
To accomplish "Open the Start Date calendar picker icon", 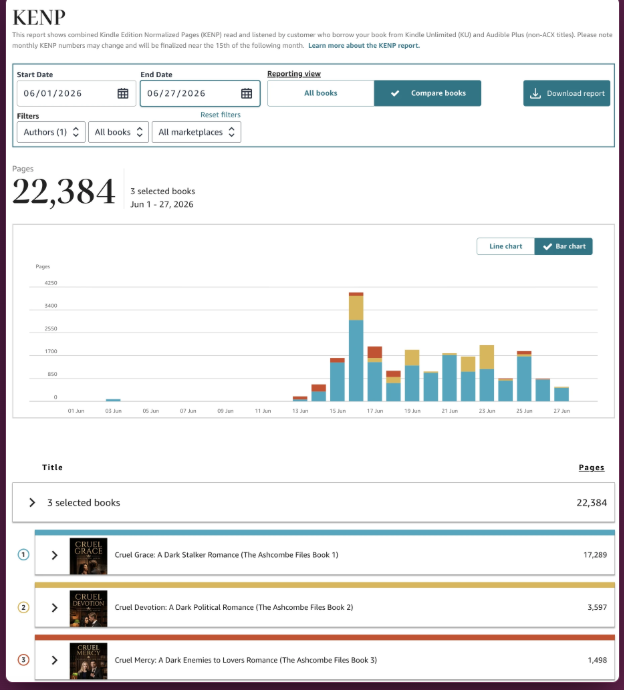I will point(123,93).
